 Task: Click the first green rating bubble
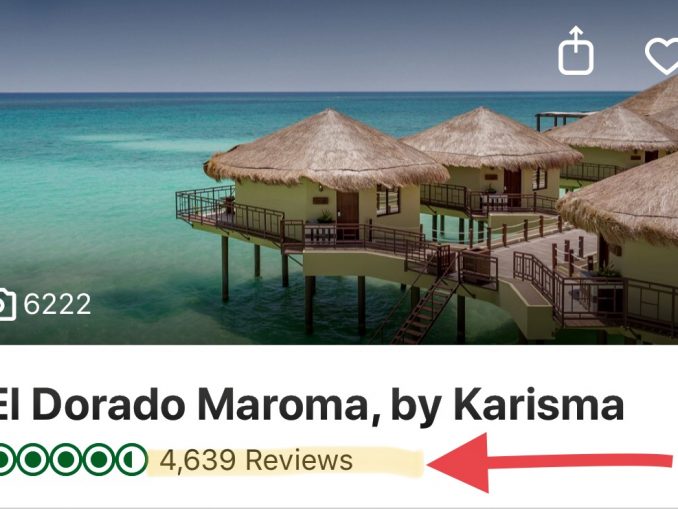tap(5, 460)
